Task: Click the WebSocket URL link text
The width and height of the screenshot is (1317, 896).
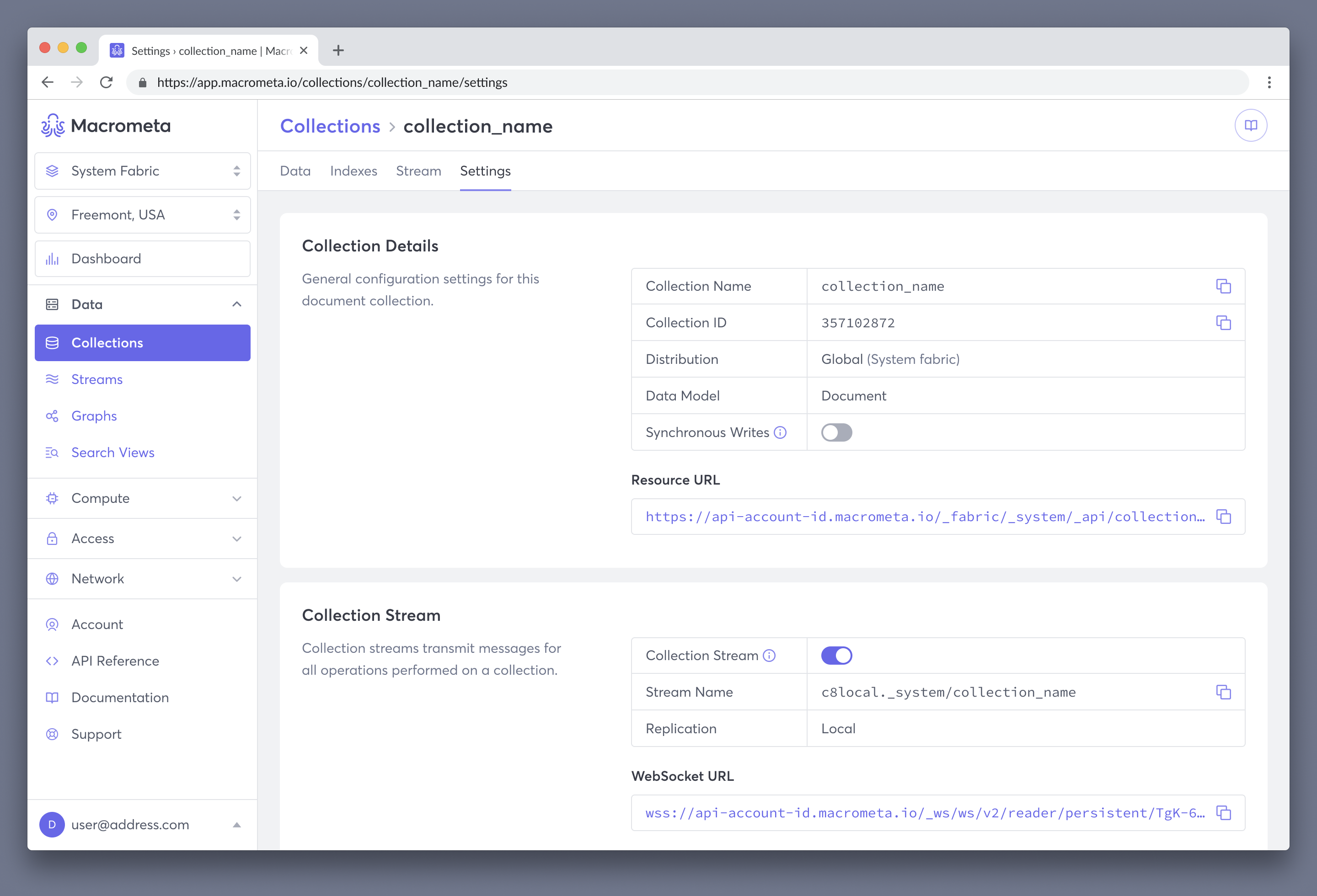Action: pyautogui.click(x=925, y=813)
